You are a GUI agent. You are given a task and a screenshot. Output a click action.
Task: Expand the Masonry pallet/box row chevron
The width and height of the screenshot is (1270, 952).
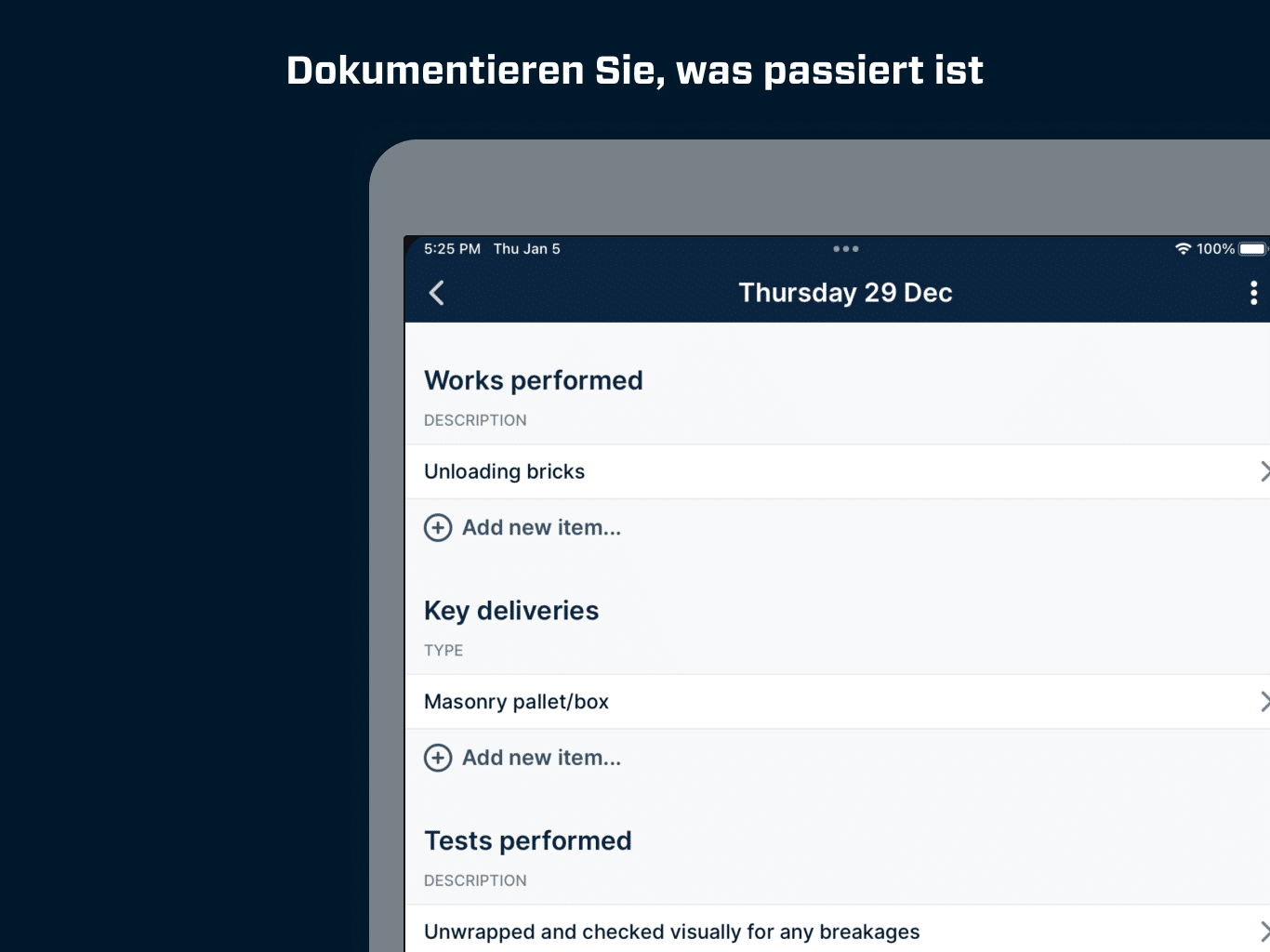point(1264,702)
